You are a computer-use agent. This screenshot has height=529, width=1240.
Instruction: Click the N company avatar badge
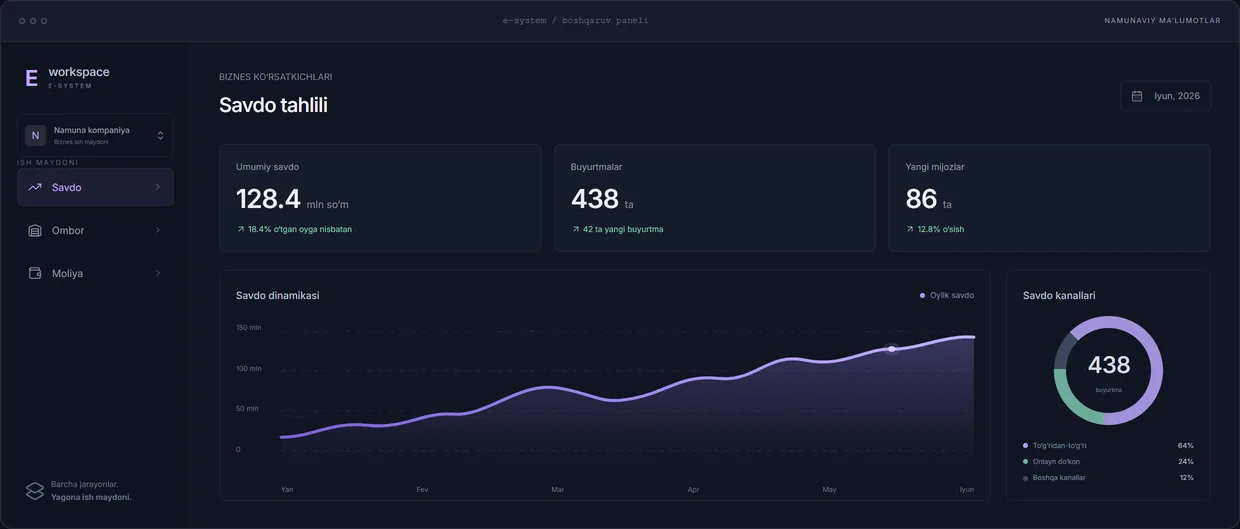36,135
